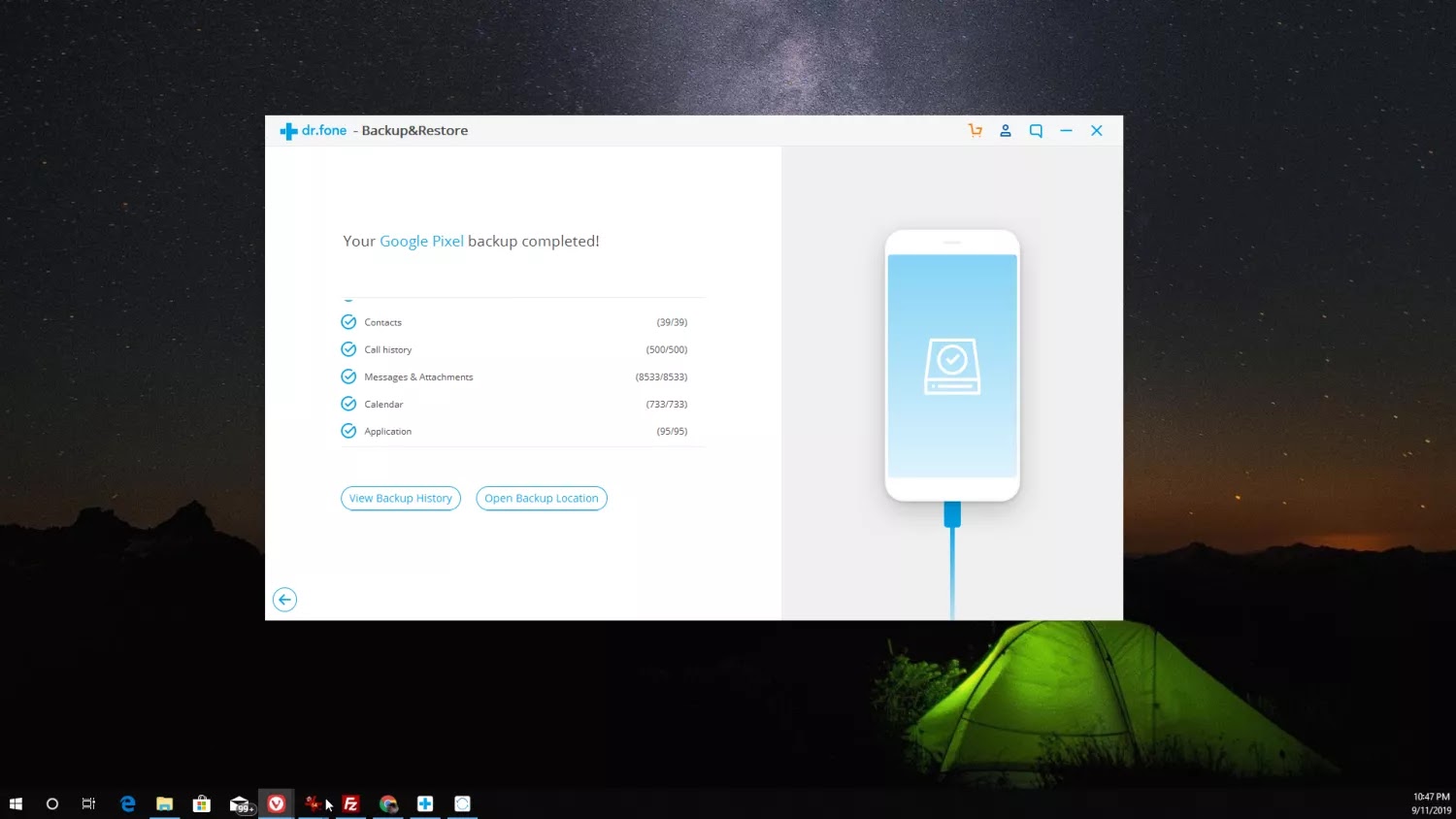Click the (500/500) call history count
1456x819 pixels.
pyautogui.click(x=667, y=349)
